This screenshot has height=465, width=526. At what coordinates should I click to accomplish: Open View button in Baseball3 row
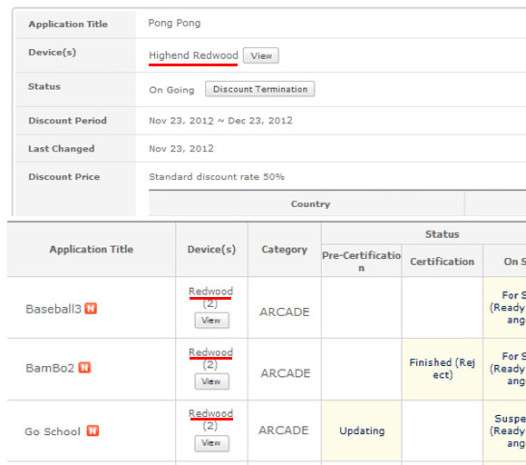click(x=212, y=320)
